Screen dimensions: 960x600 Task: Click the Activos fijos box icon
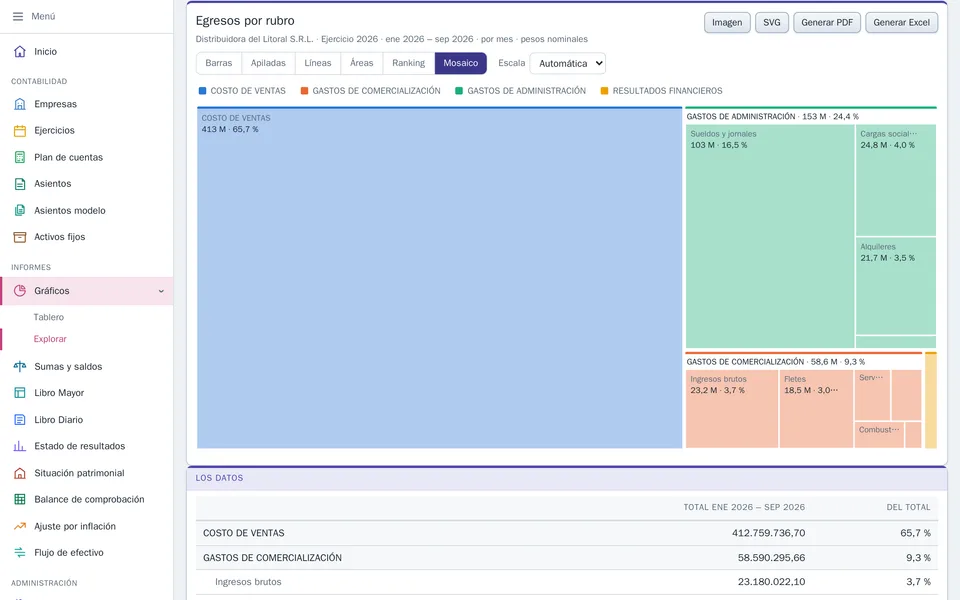[20, 237]
